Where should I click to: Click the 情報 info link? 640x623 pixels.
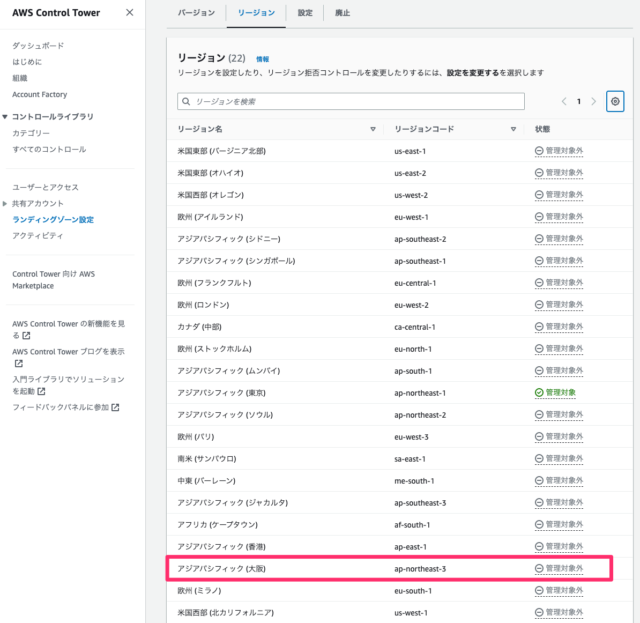click(x=262, y=59)
